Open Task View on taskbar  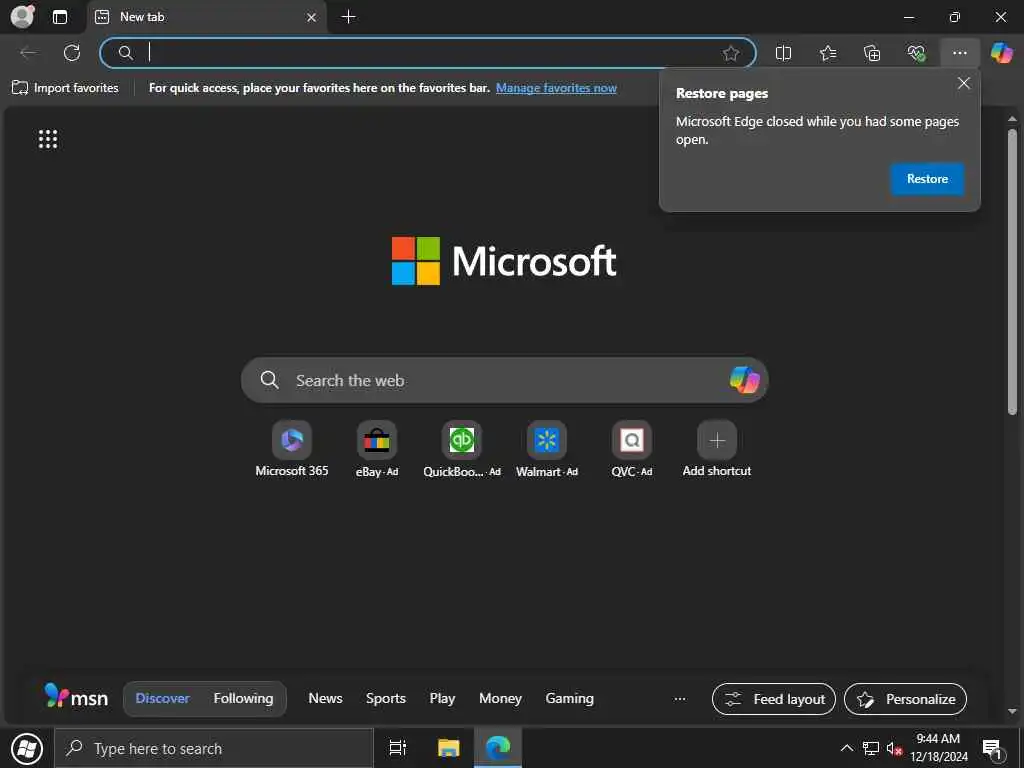tap(397, 748)
